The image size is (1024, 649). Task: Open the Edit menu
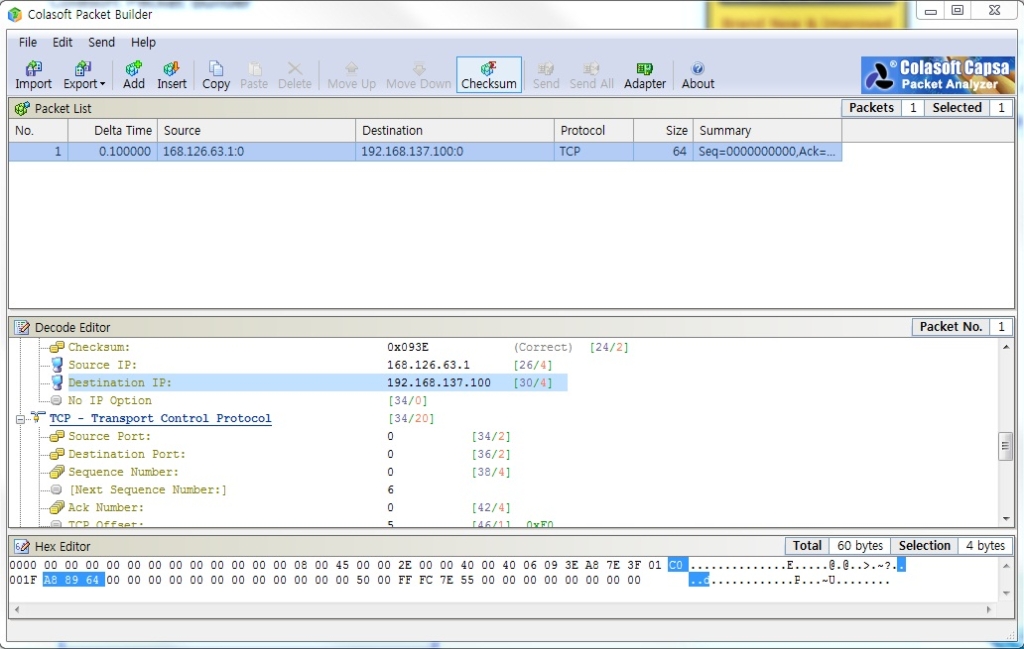pyautogui.click(x=62, y=42)
